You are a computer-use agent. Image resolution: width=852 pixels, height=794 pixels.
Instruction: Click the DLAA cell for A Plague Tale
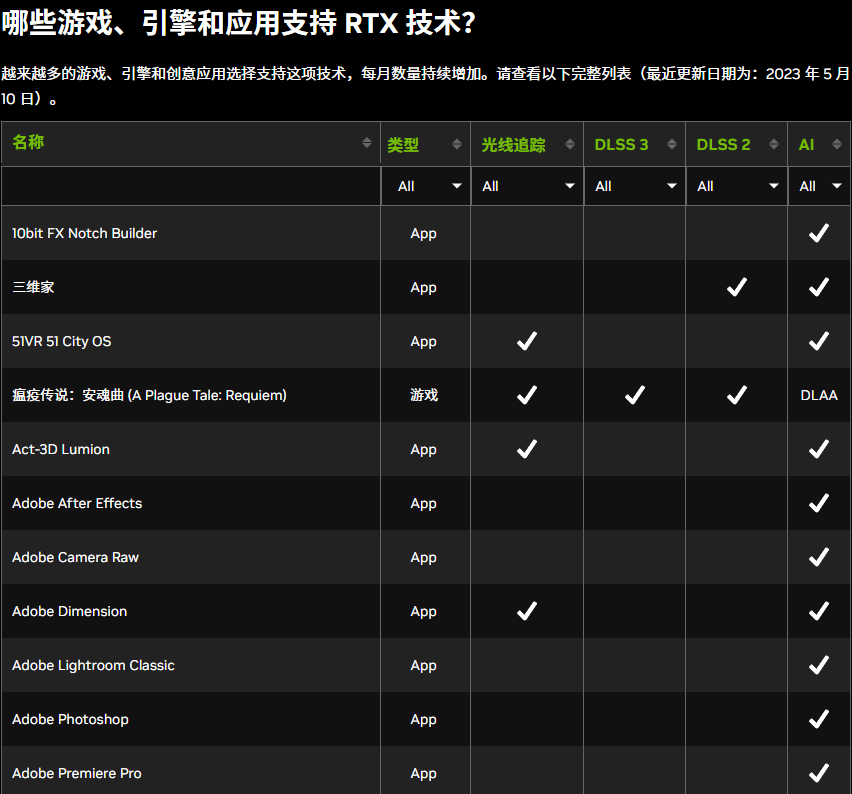click(x=819, y=395)
